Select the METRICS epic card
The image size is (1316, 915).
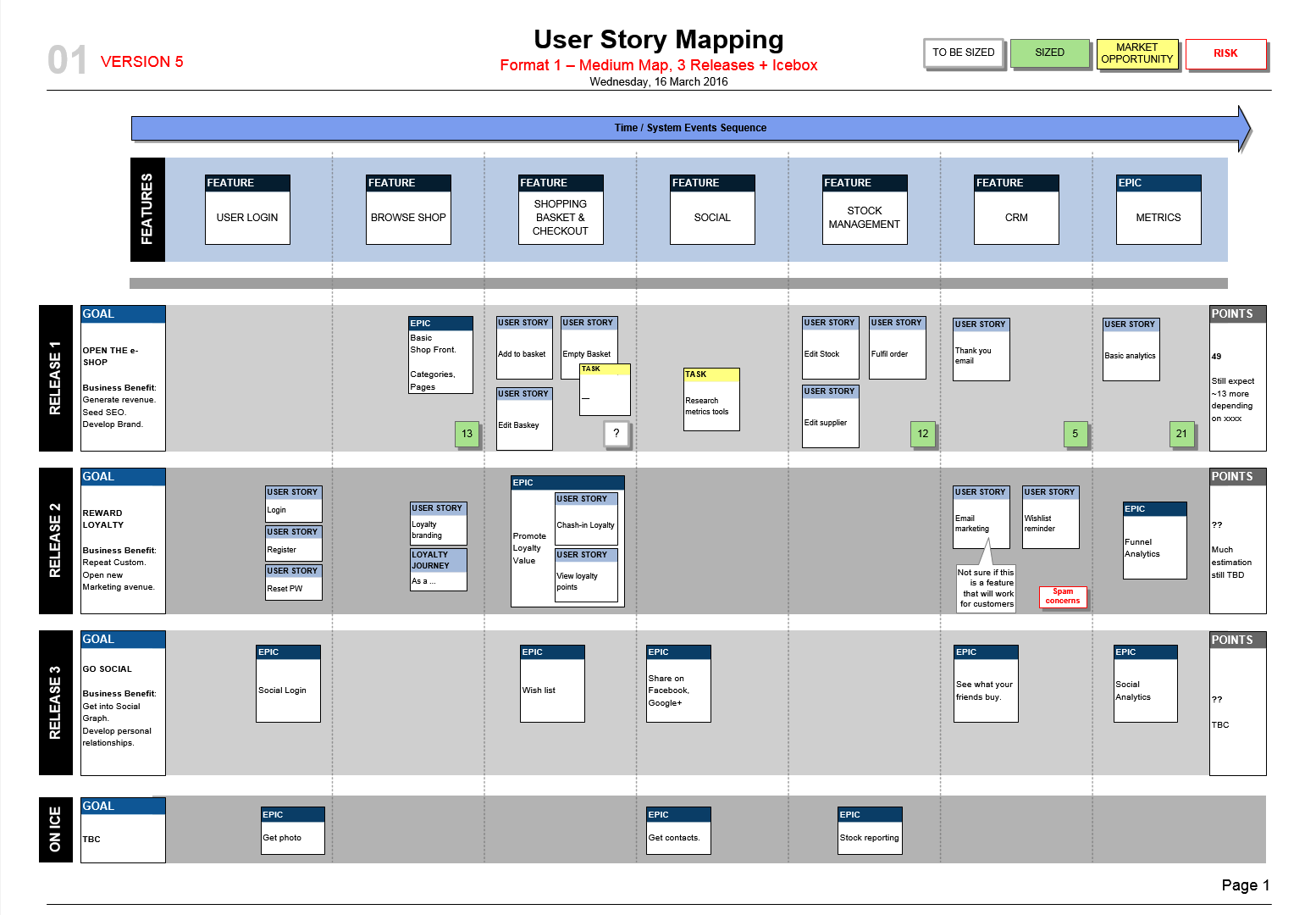point(1158,209)
